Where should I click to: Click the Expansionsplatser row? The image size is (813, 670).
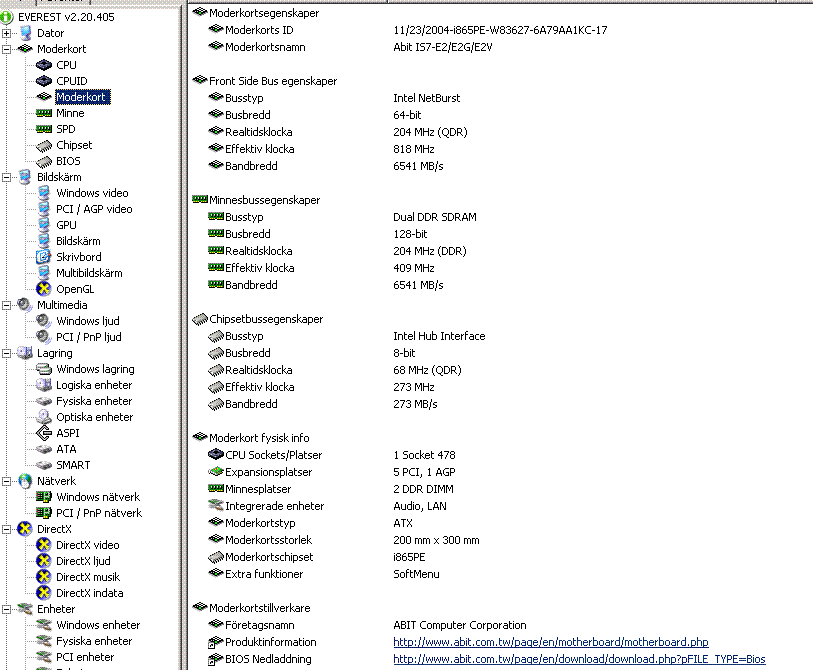click(x=332, y=472)
